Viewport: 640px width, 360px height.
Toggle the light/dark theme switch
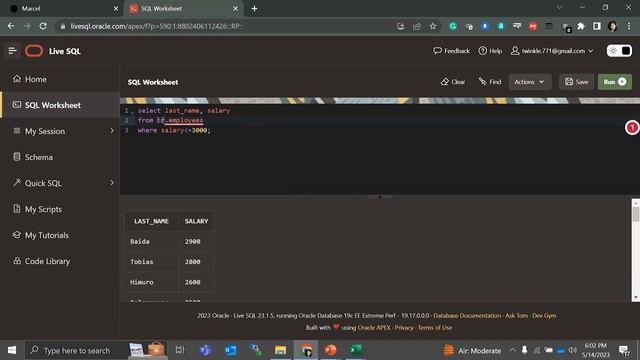[x=619, y=51]
